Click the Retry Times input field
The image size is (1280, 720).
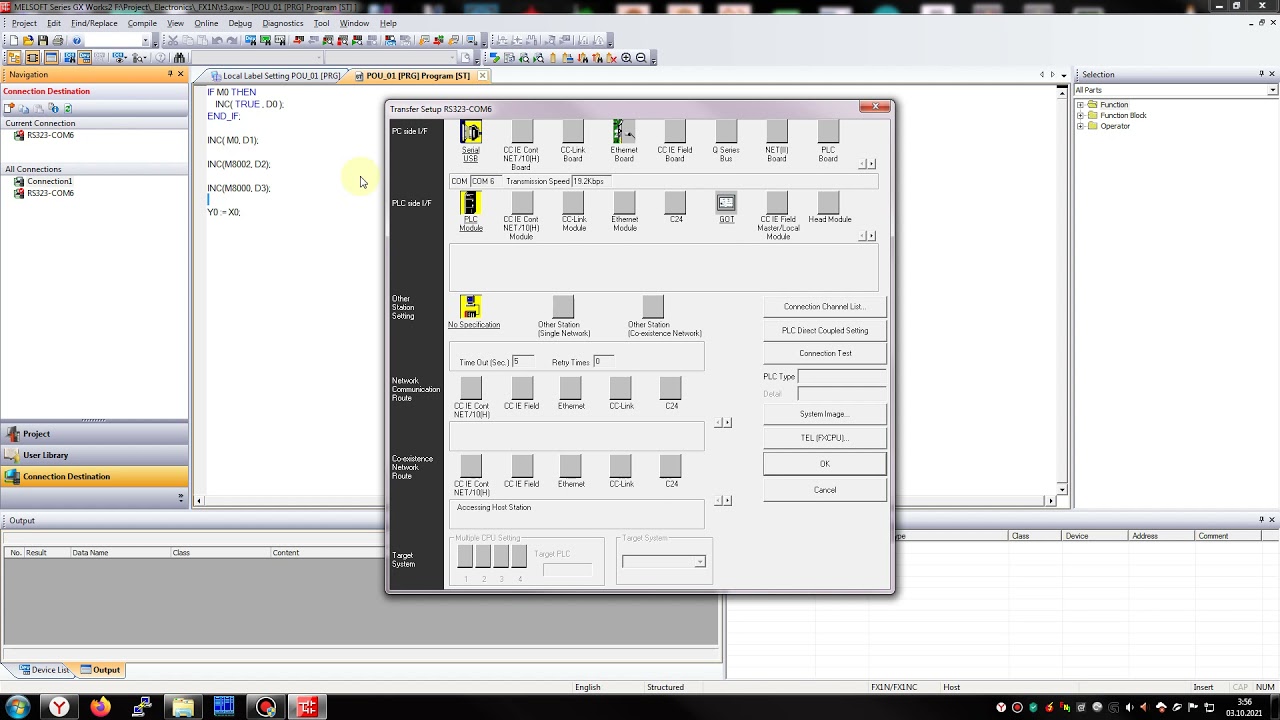click(x=603, y=361)
